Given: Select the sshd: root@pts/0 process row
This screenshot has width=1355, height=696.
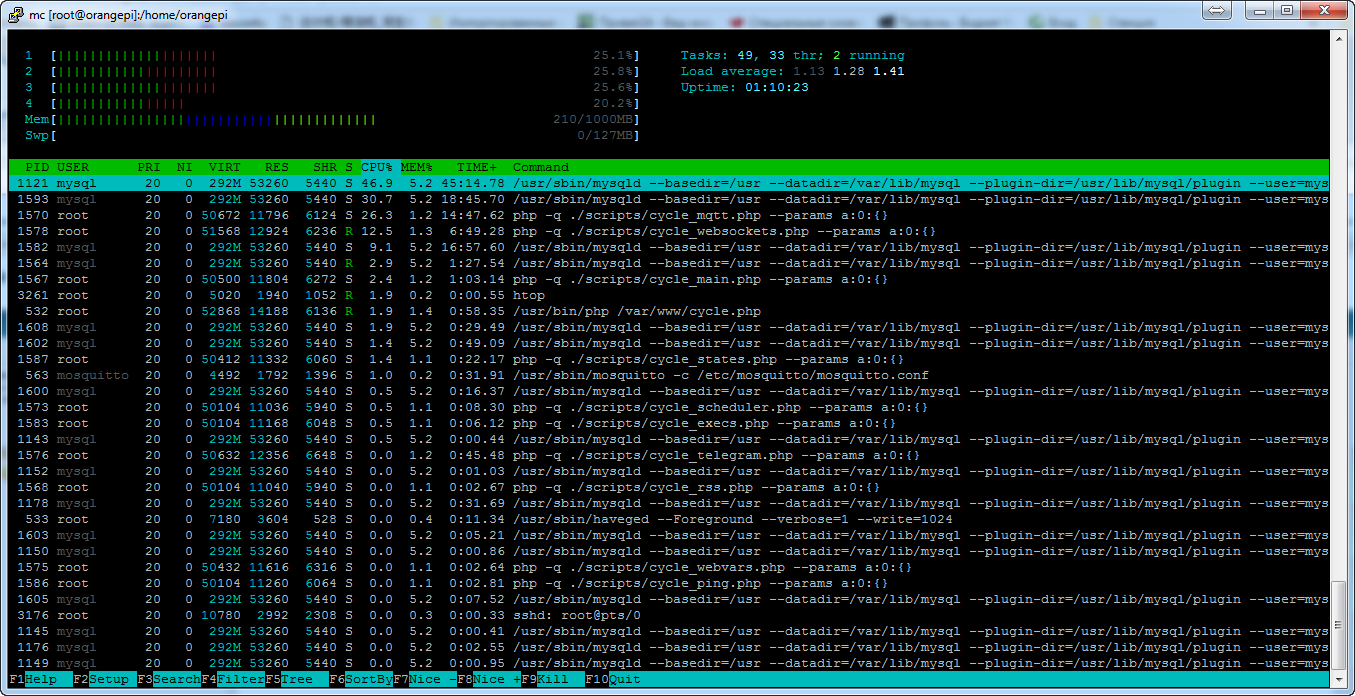Looking at the screenshot, I should pyautogui.click(x=669, y=615).
